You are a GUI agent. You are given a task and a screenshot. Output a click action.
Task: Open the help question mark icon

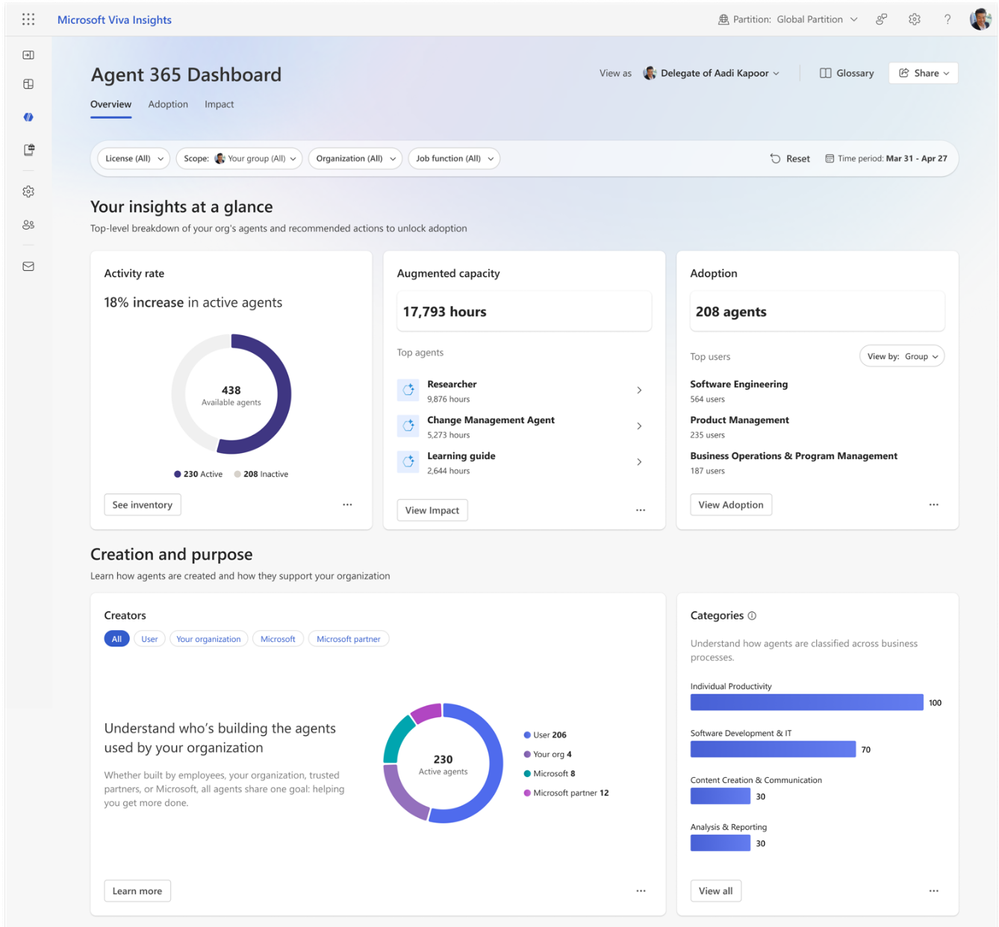click(947, 19)
